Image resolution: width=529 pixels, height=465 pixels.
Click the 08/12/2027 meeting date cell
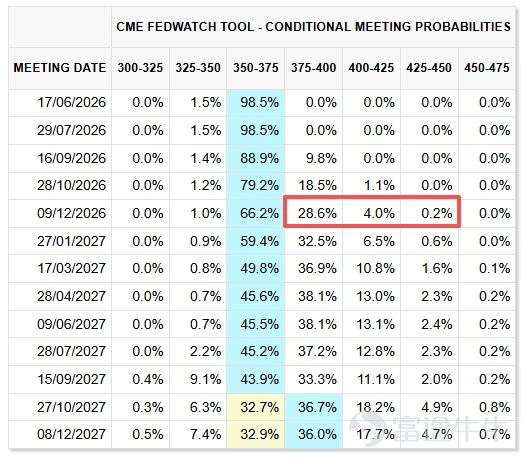[x=60, y=434]
